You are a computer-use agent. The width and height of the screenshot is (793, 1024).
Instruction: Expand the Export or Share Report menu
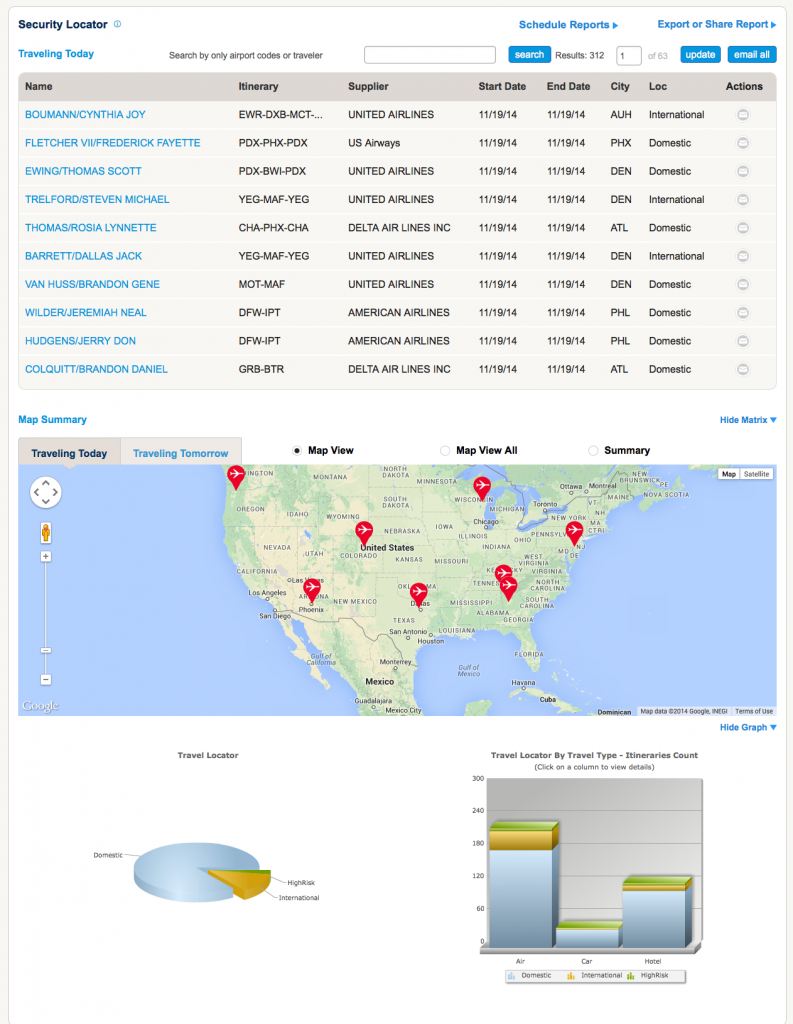point(717,24)
